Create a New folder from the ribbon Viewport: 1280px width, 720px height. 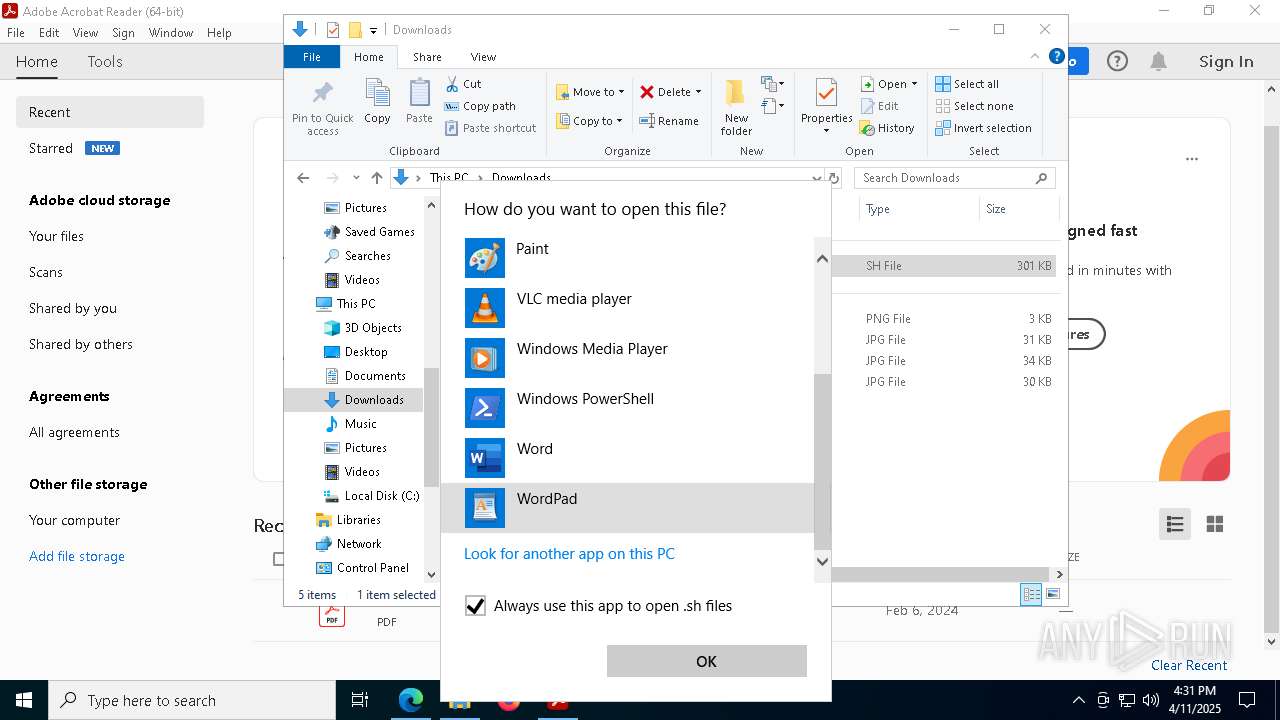[736, 107]
